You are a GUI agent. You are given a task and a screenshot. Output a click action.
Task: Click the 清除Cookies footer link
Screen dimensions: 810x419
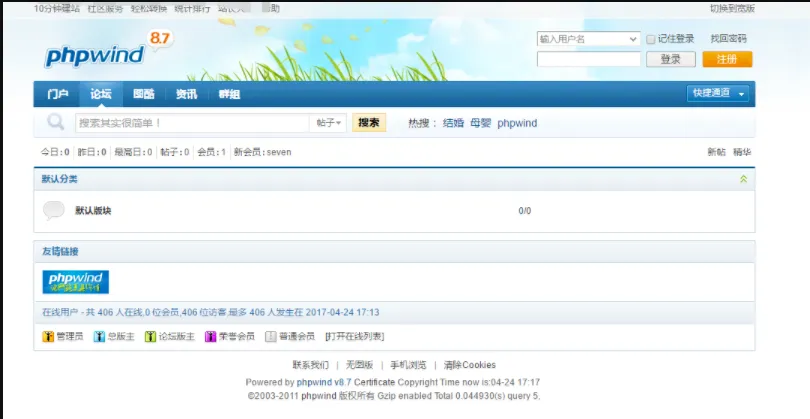[x=470, y=365]
